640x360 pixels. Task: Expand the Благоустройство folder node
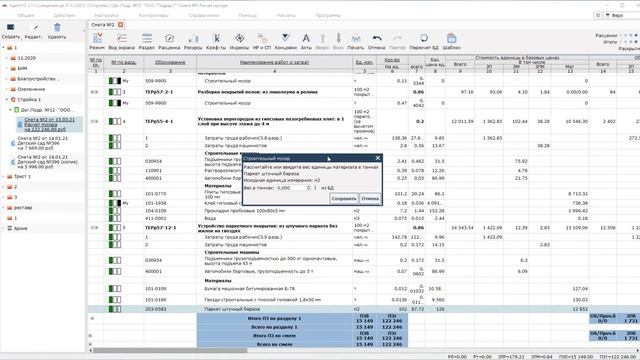tap(7, 78)
